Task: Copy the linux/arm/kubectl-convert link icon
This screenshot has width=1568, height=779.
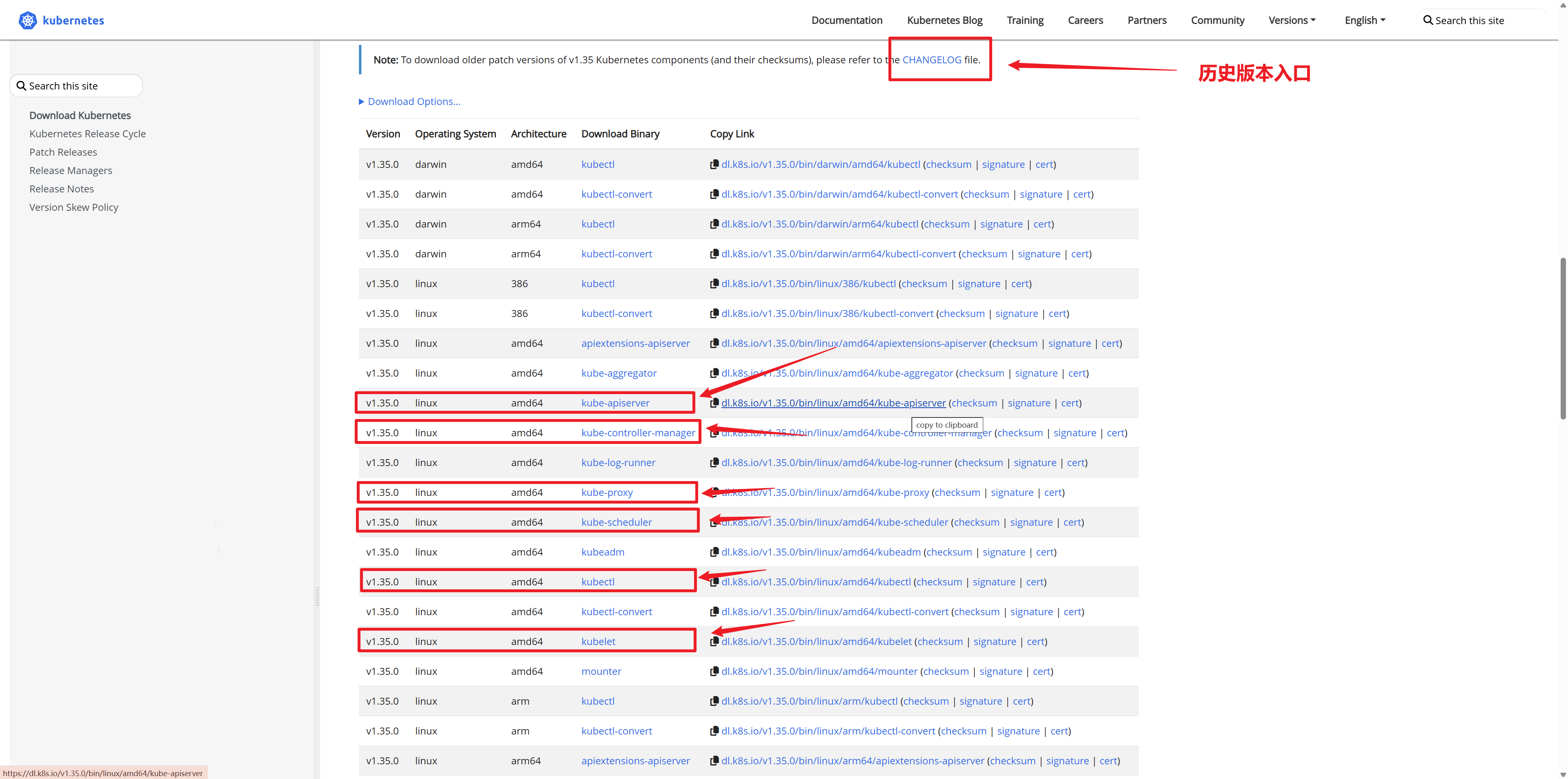Action: [x=714, y=732]
